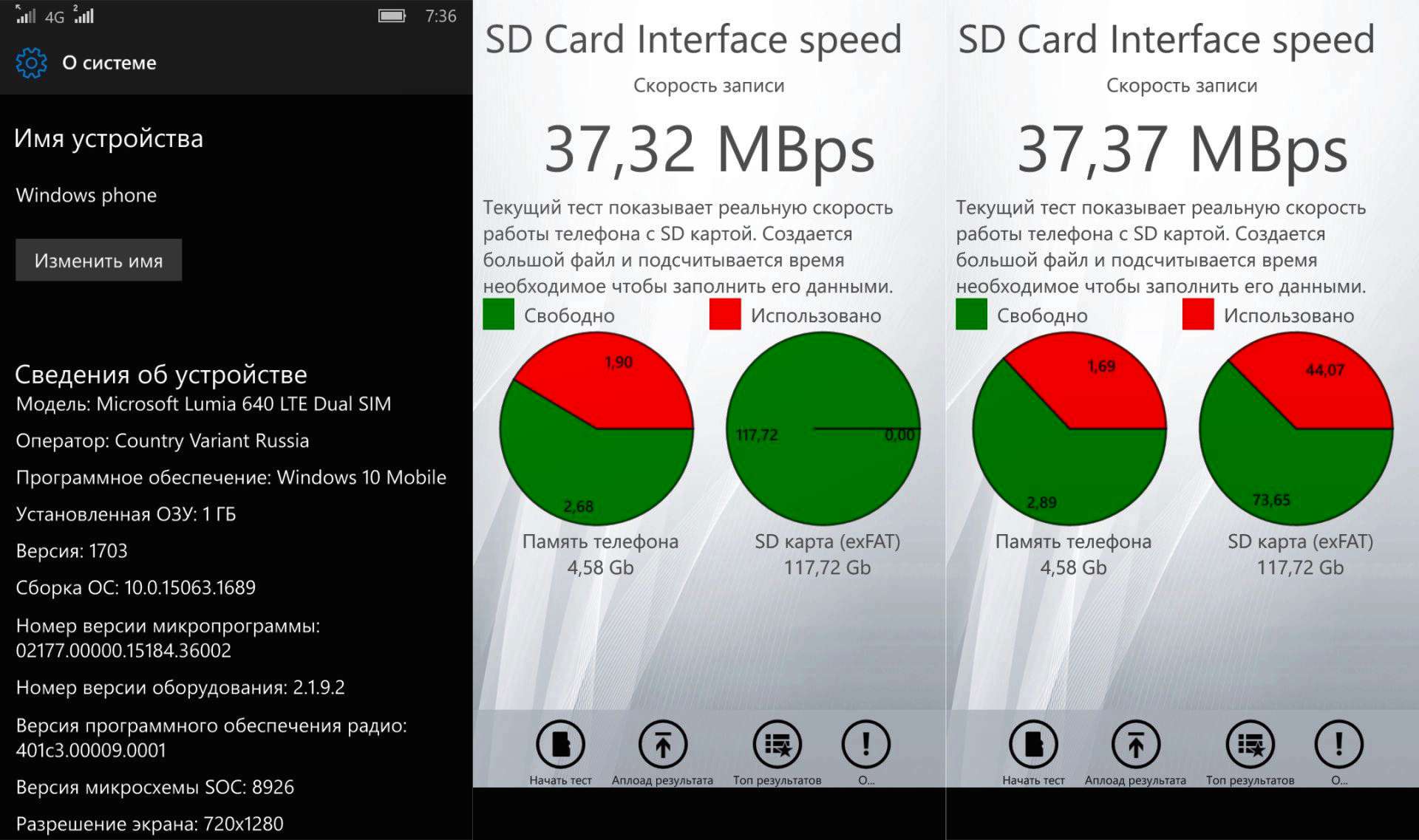This screenshot has width=1419, height=840.
Task: Click red Использовано swatch in 37,37 MBps screen
Action: (x=1198, y=314)
